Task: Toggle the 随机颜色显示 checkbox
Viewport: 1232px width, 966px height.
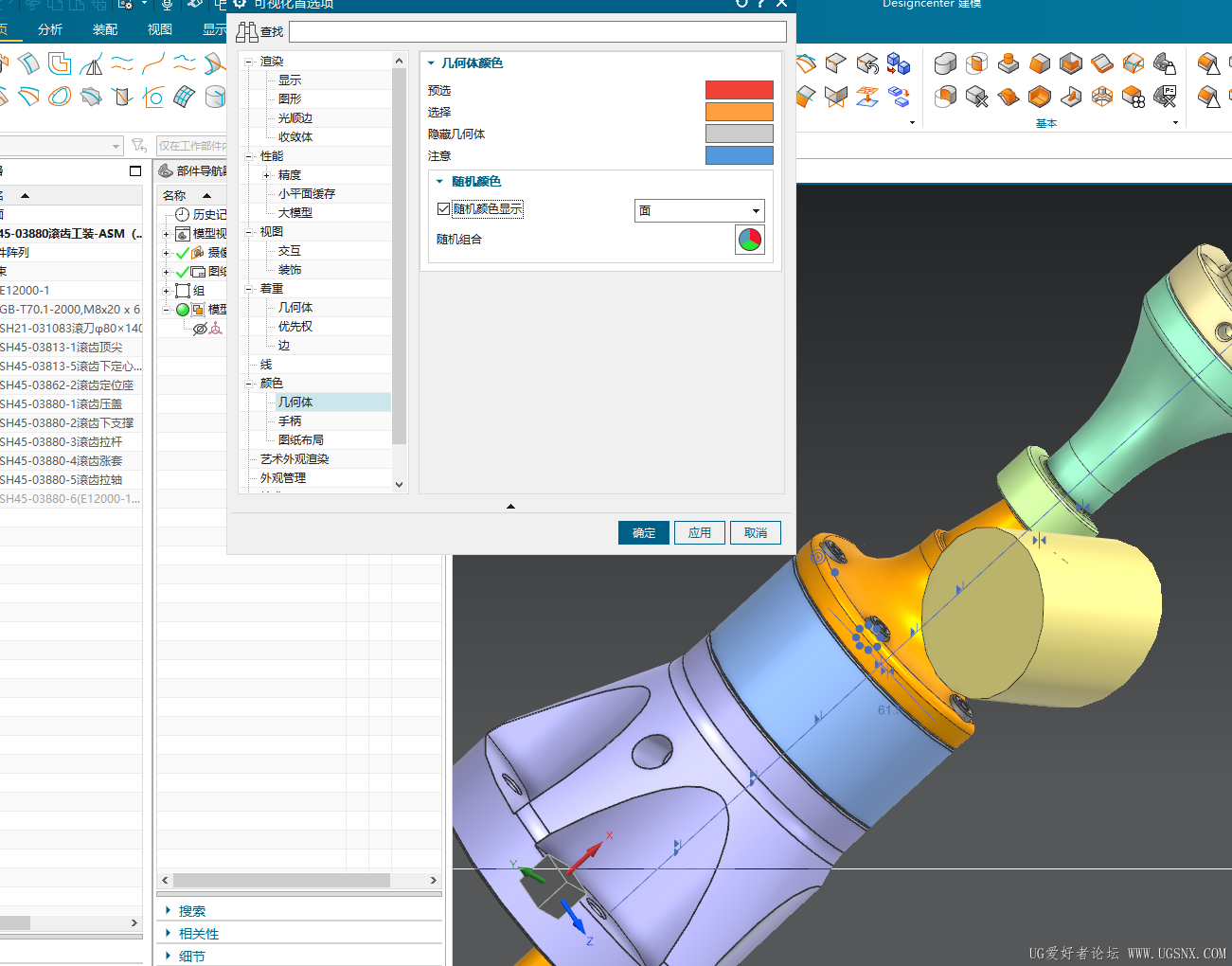Action: pos(443,209)
